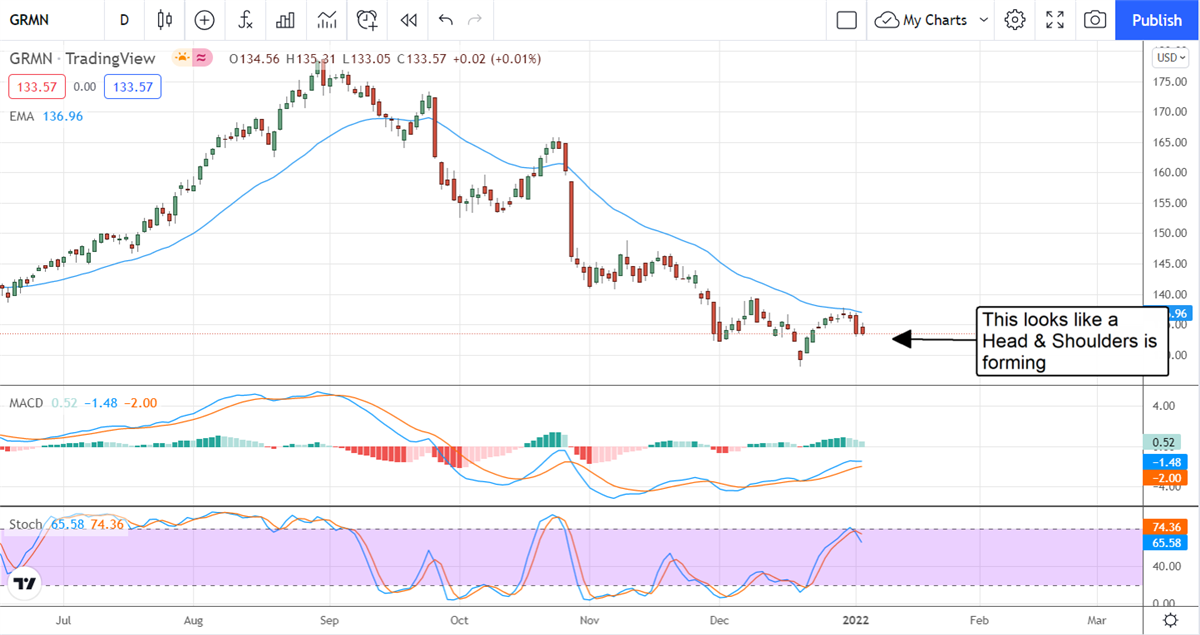Enter fullscreen mode
The image size is (1200, 635).
click(x=1055, y=20)
